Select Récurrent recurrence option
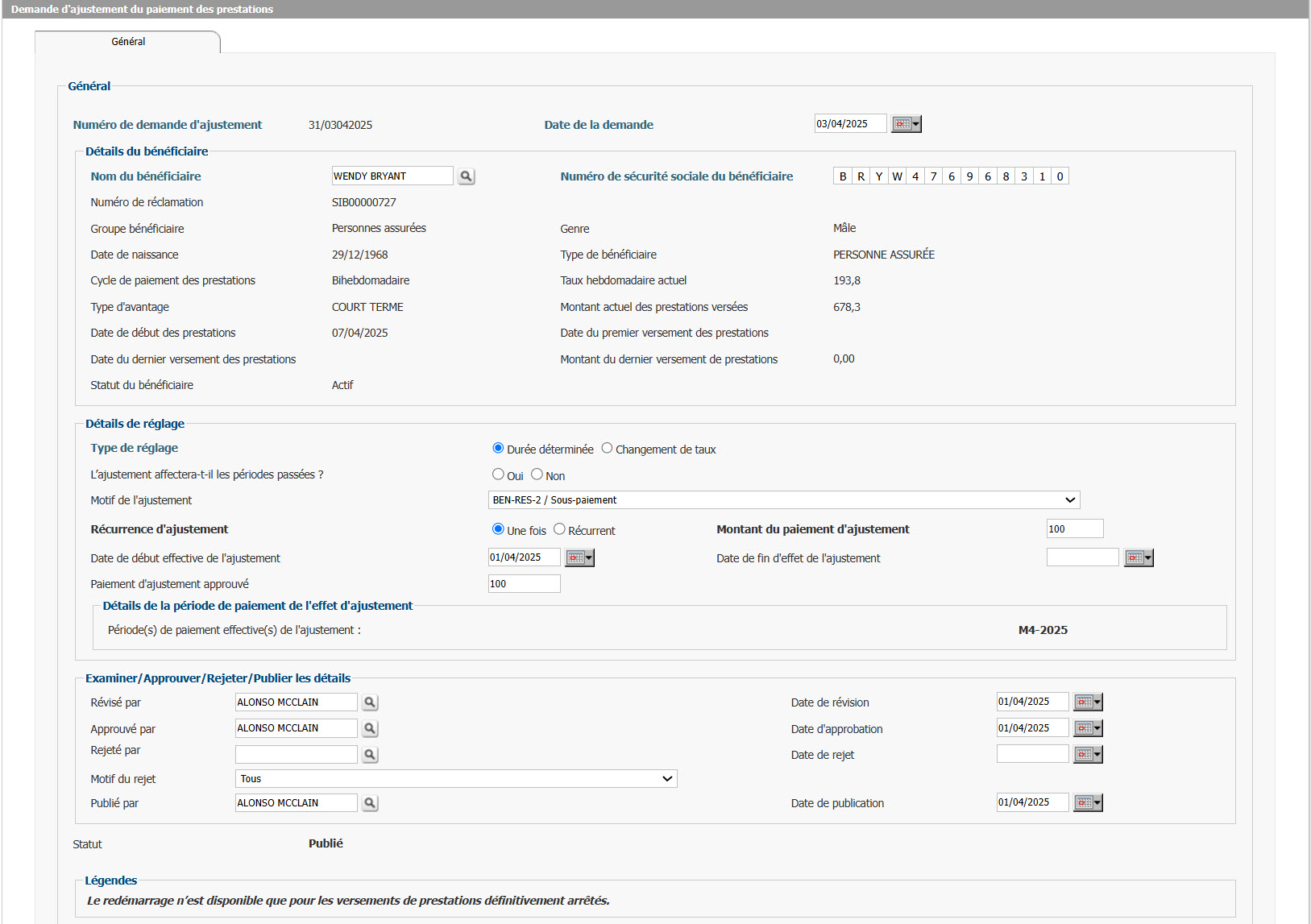Screen dimensions: 1311x924 [x=559, y=529]
